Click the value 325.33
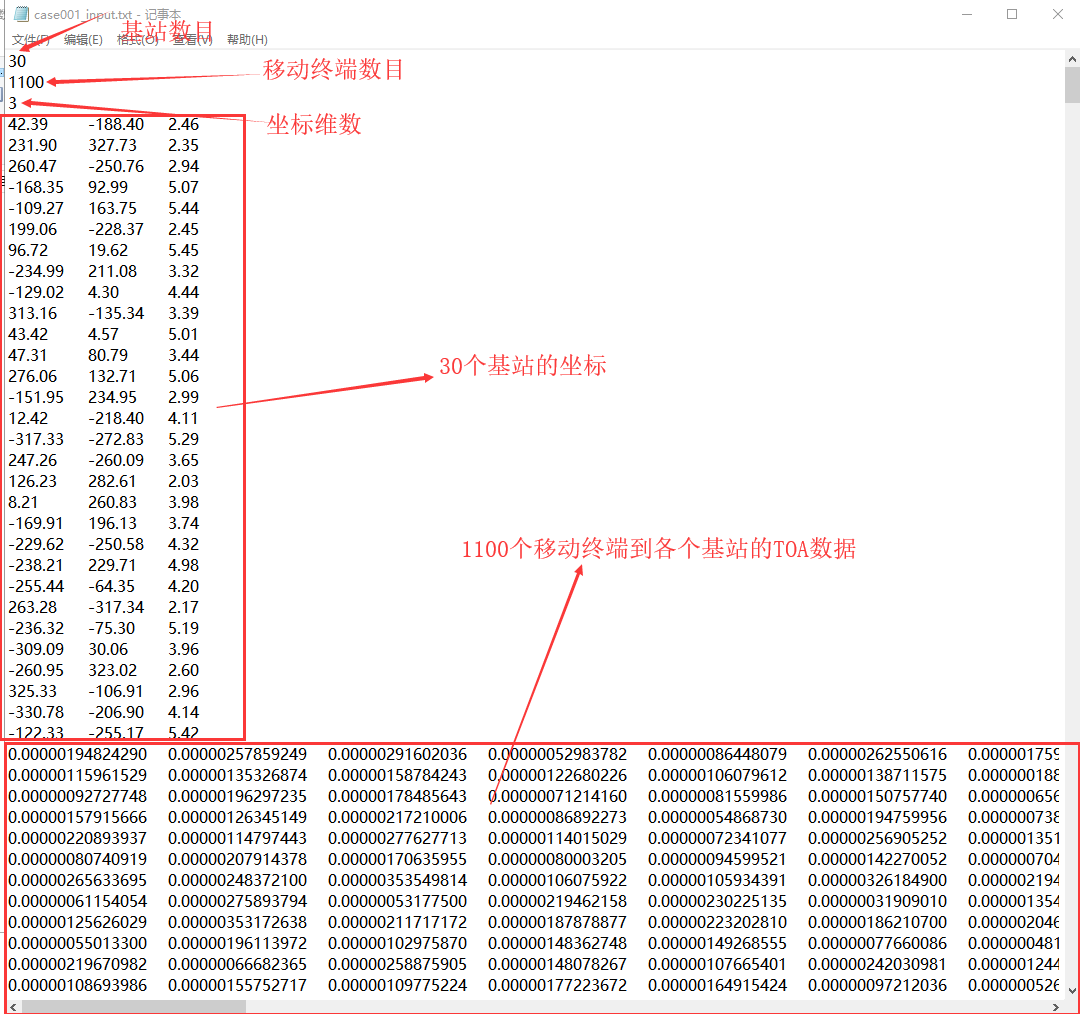 32,692
